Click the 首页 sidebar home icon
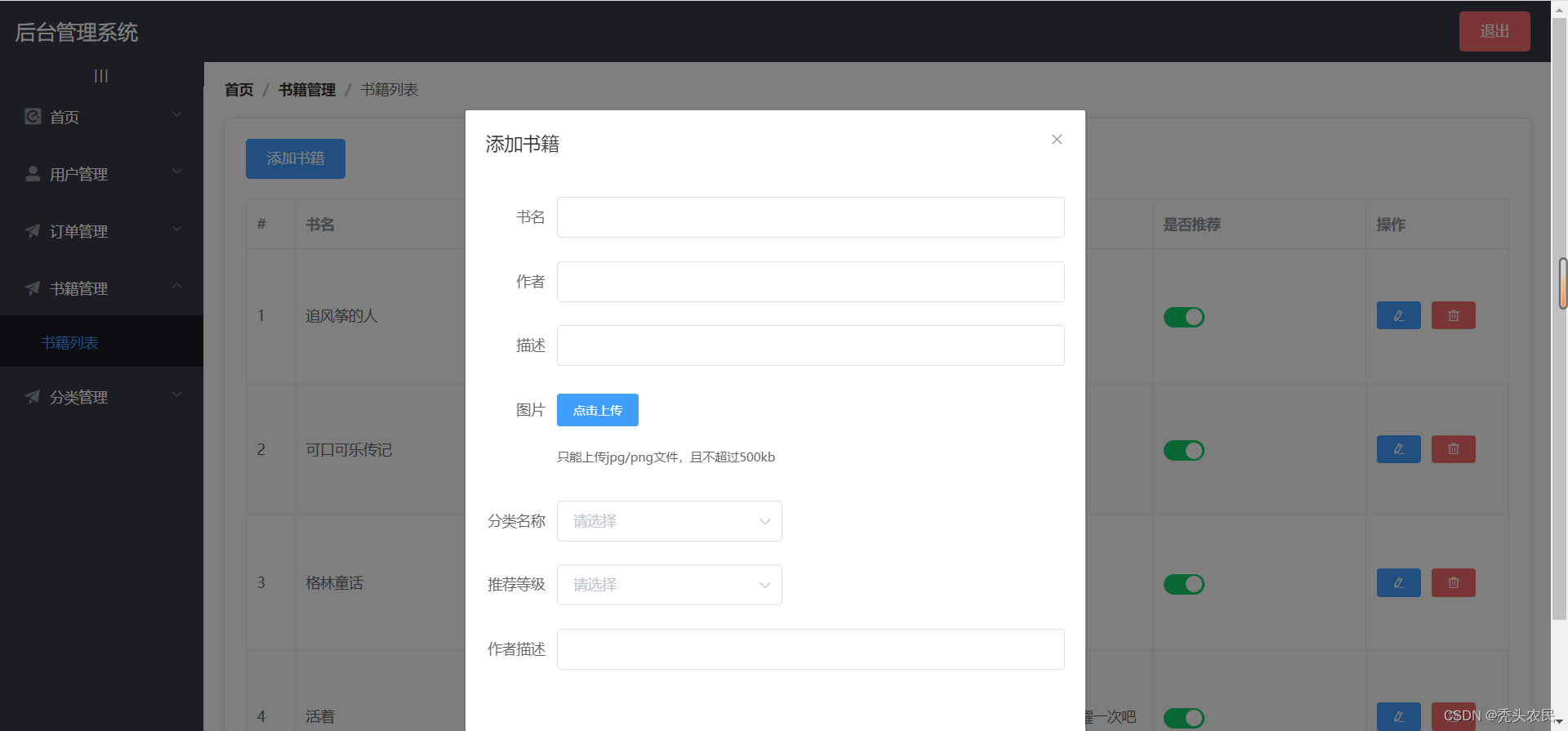The image size is (1568, 731). pyautogui.click(x=33, y=117)
